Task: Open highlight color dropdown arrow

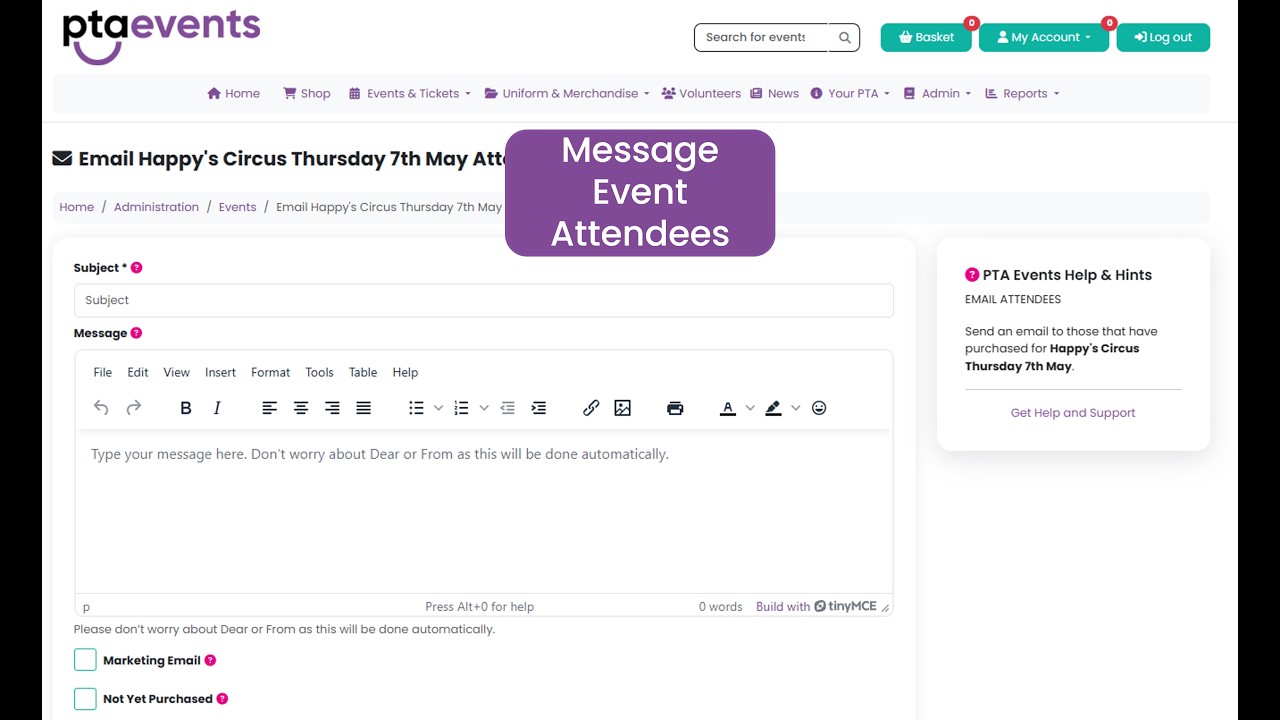Action: (x=796, y=408)
